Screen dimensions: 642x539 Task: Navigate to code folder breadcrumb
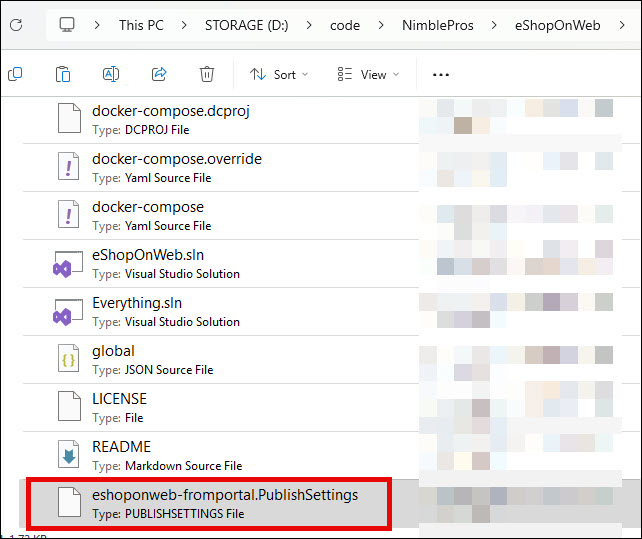tap(345, 25)
